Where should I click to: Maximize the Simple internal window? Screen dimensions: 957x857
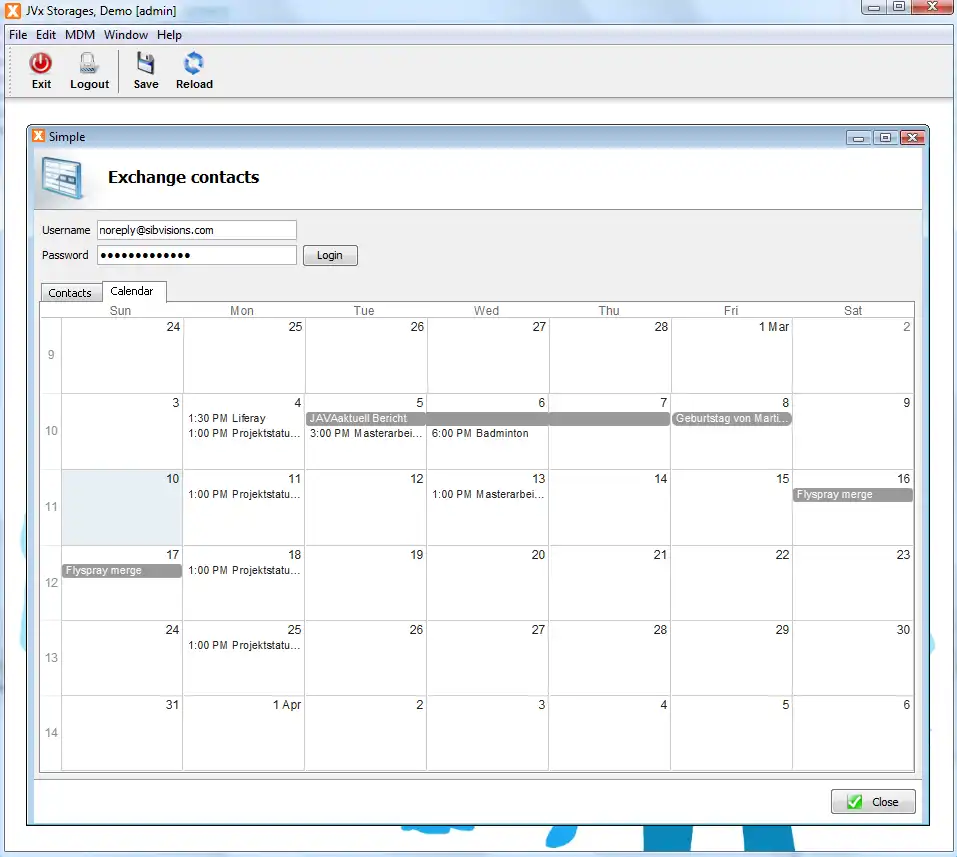[x=885, y=138]
